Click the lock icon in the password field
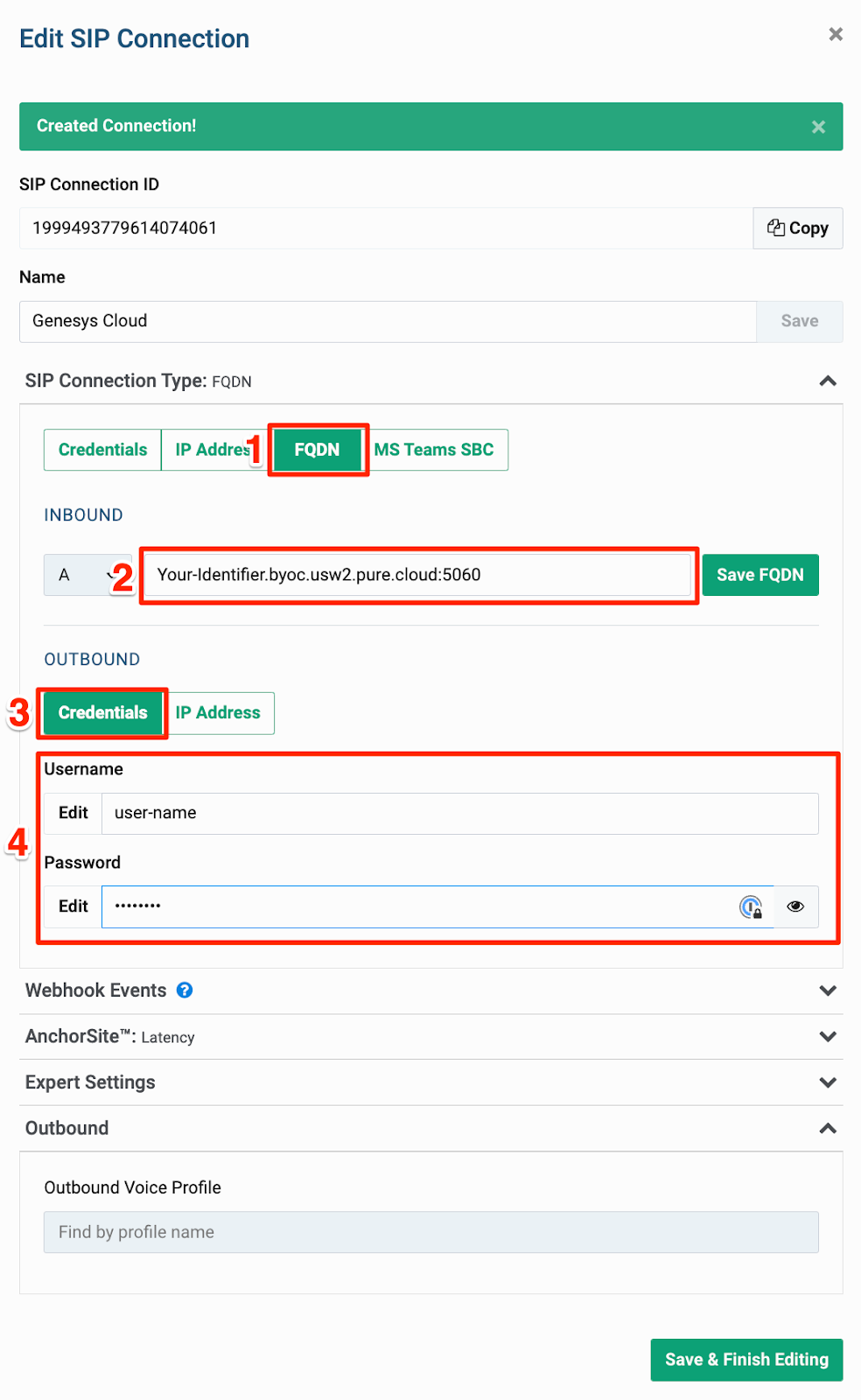 pyautogui.click(x=752, y=907)
